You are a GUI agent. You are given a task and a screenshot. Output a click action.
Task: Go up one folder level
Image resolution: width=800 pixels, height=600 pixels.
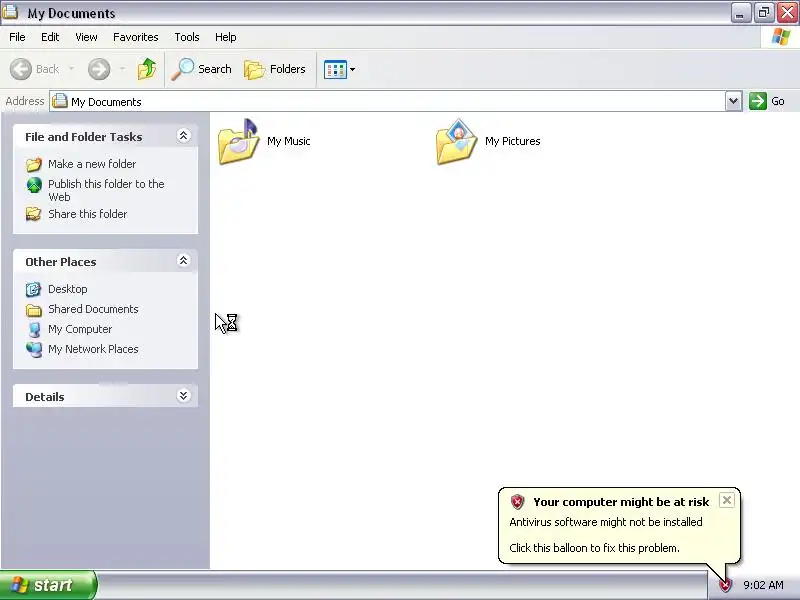(147, 69)
